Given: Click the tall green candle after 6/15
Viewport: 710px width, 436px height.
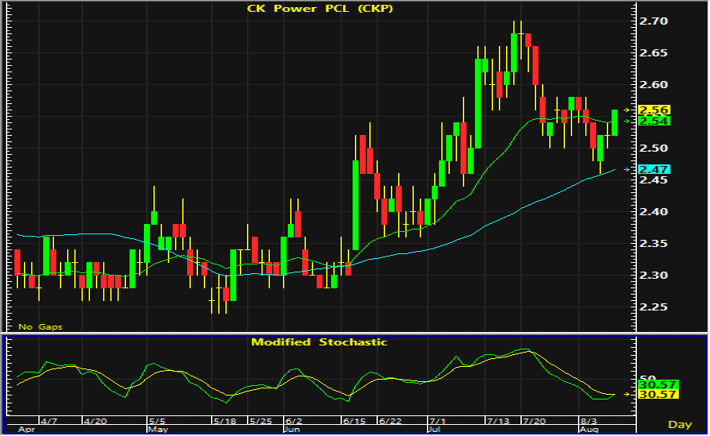Looking at the screenshot, I should [355, 205].
